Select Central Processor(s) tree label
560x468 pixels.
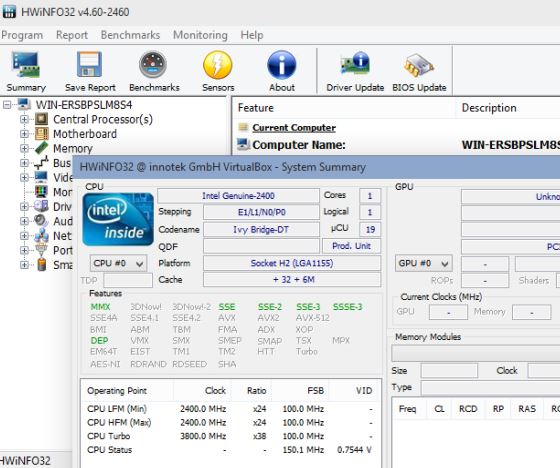pos(103,119)
